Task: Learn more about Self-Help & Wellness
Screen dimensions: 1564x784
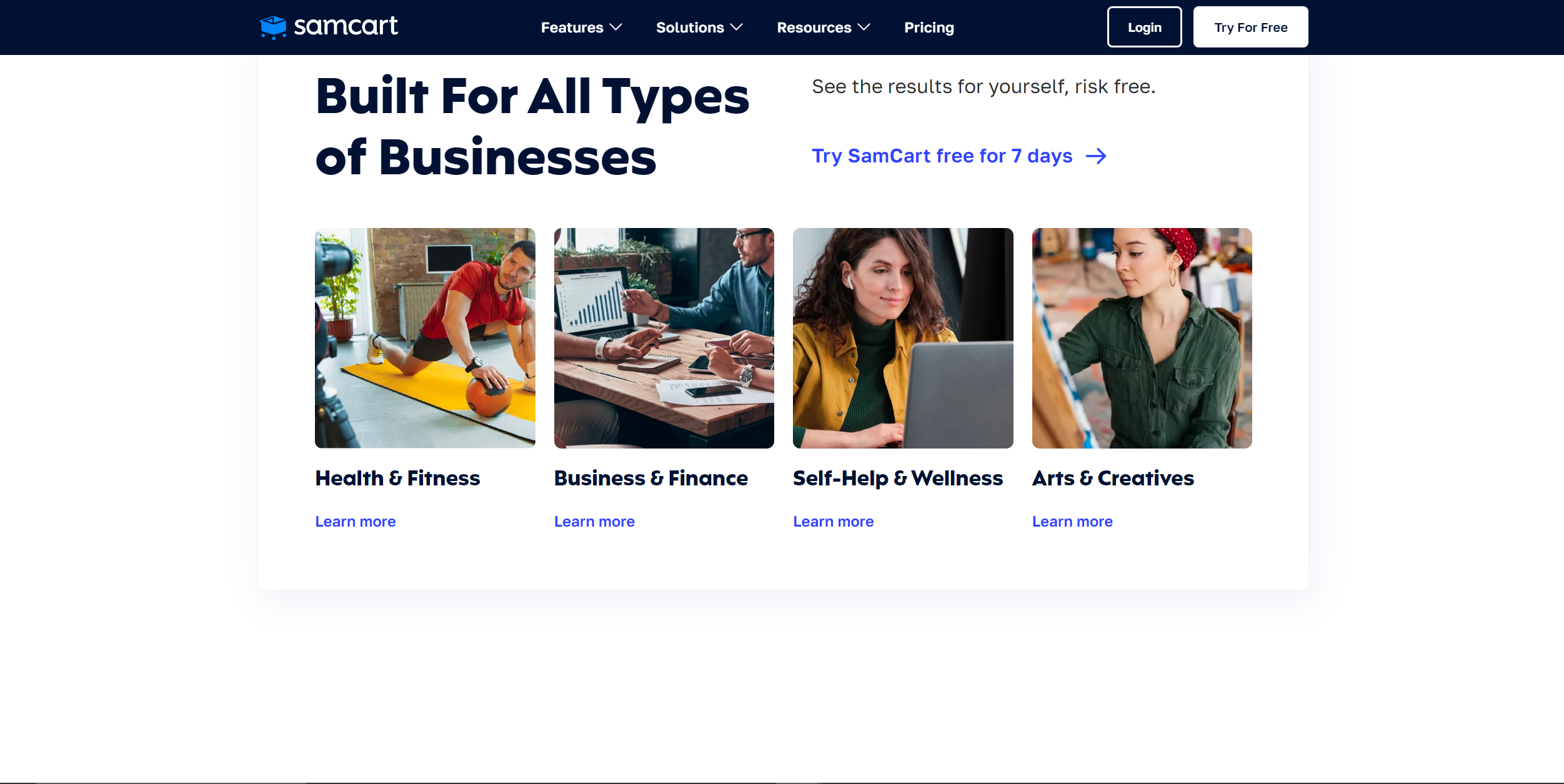Action: pyautogui.click(x=834, y=522)
